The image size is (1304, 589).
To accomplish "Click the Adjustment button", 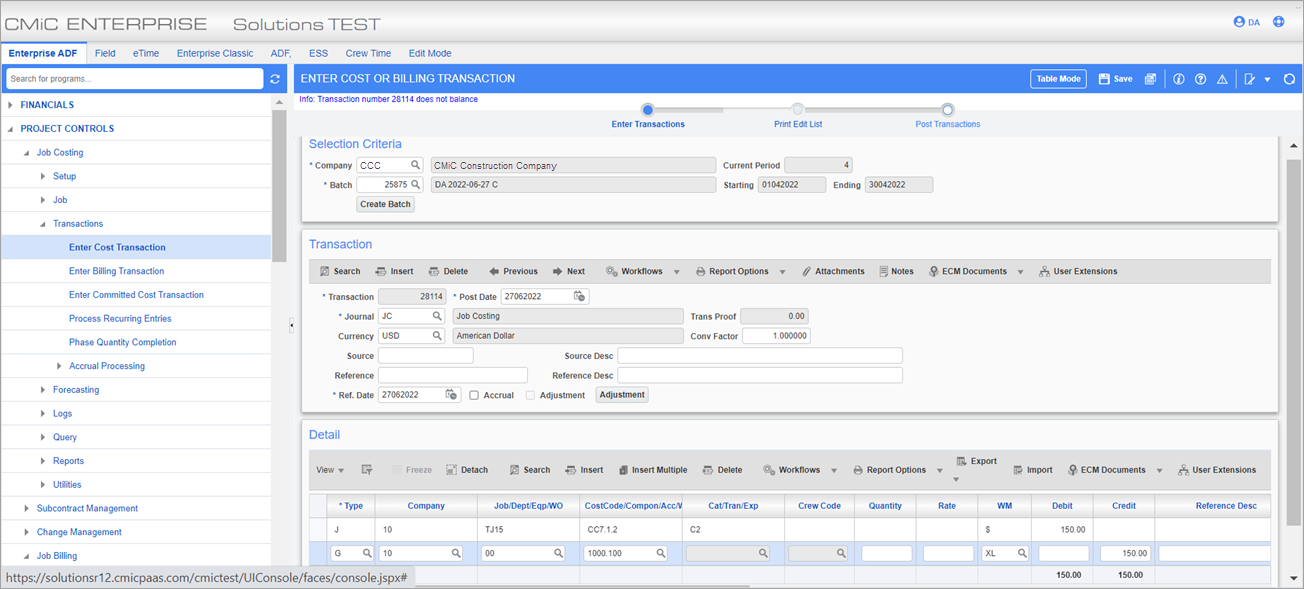I will click(622, 395).
